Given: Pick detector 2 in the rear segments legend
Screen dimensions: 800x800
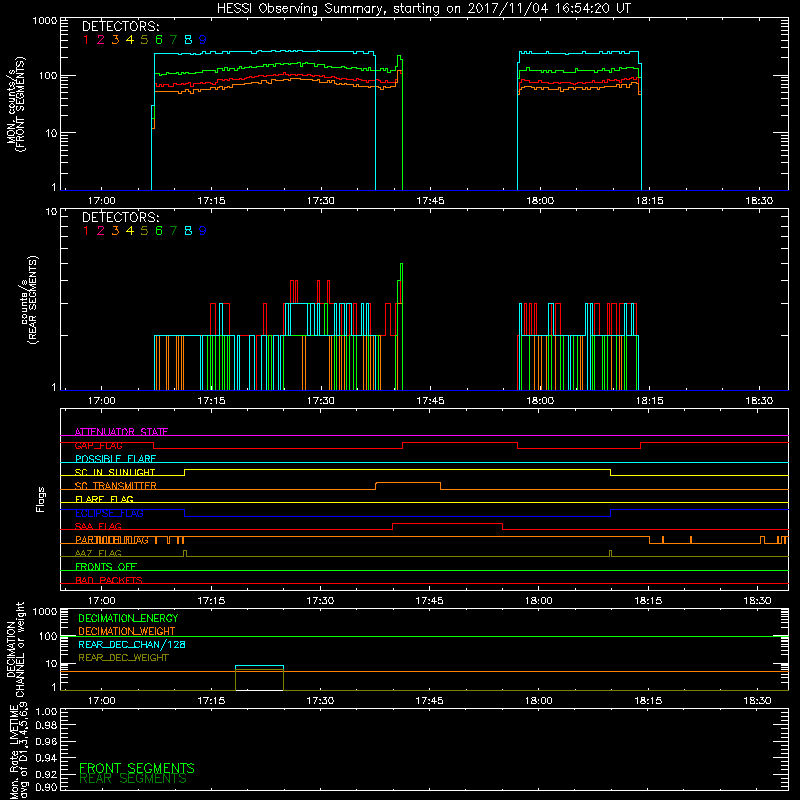Looking at the screenshot, I should tap(101, 231).
